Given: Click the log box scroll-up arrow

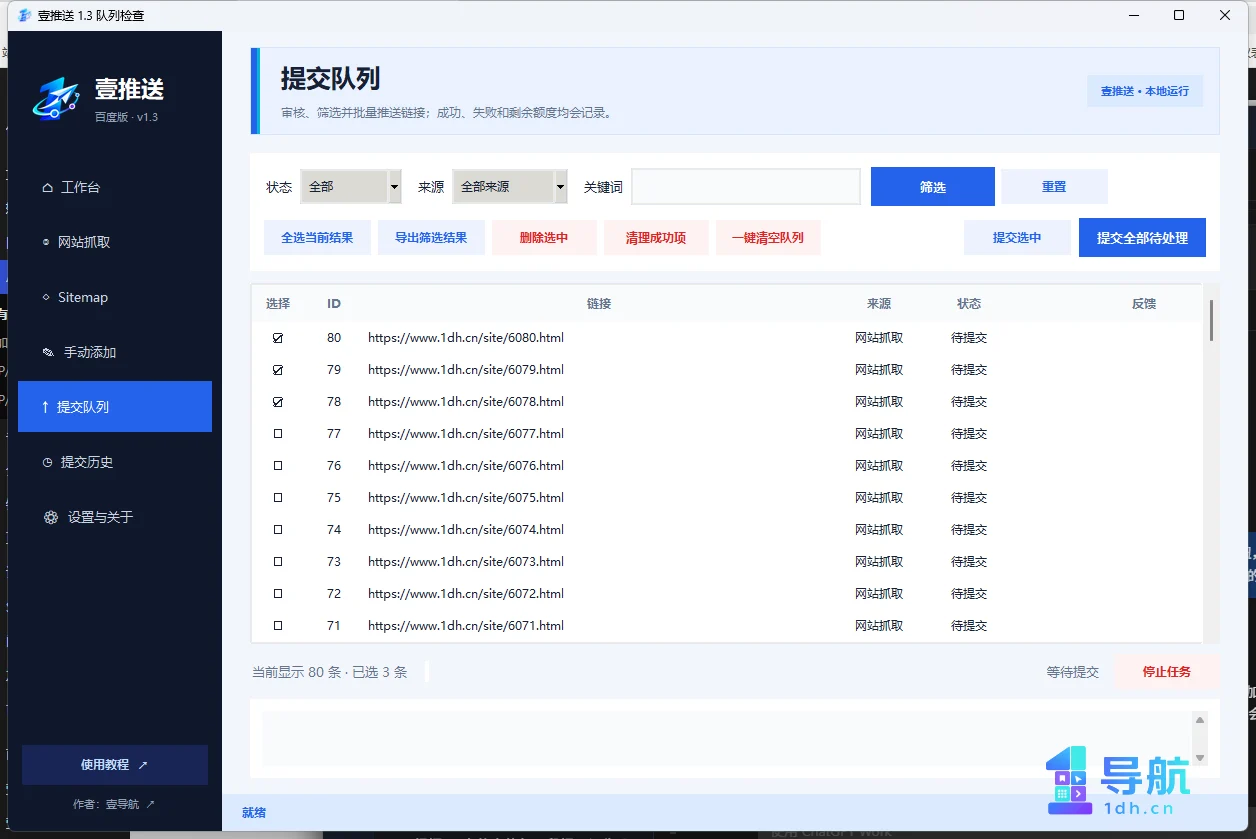Looking at the screenshot, I should click(x=1201, y=720).
